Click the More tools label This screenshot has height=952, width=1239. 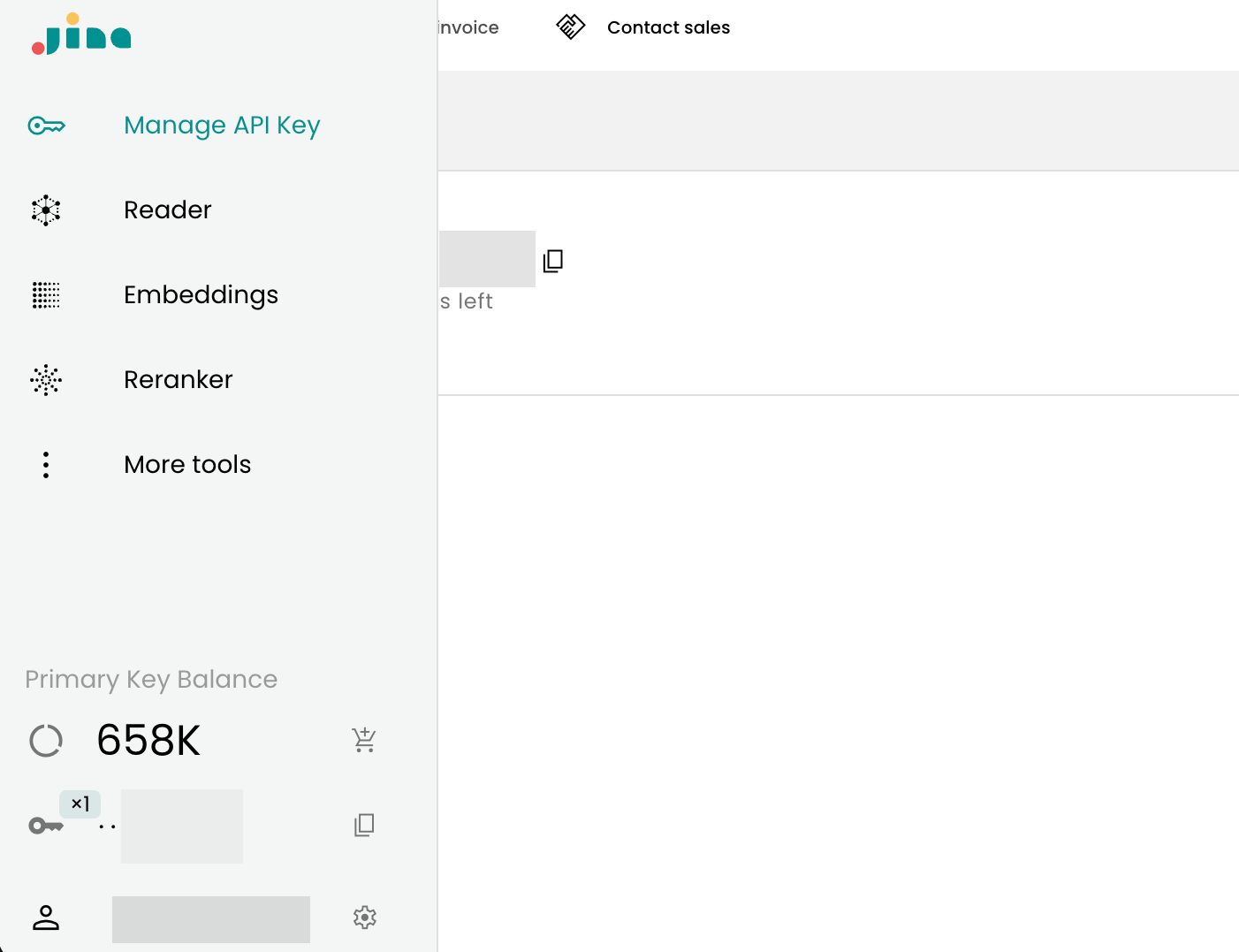click(187, 465)
